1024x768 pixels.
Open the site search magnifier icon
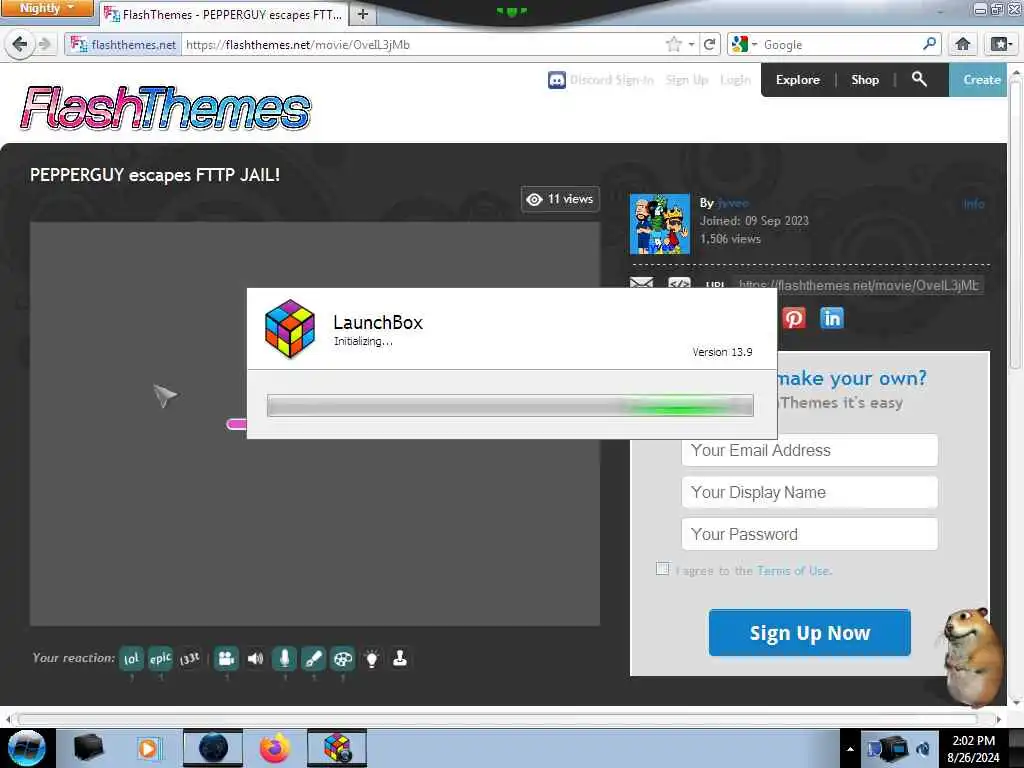pyautogui.click(x=920, y=80)
